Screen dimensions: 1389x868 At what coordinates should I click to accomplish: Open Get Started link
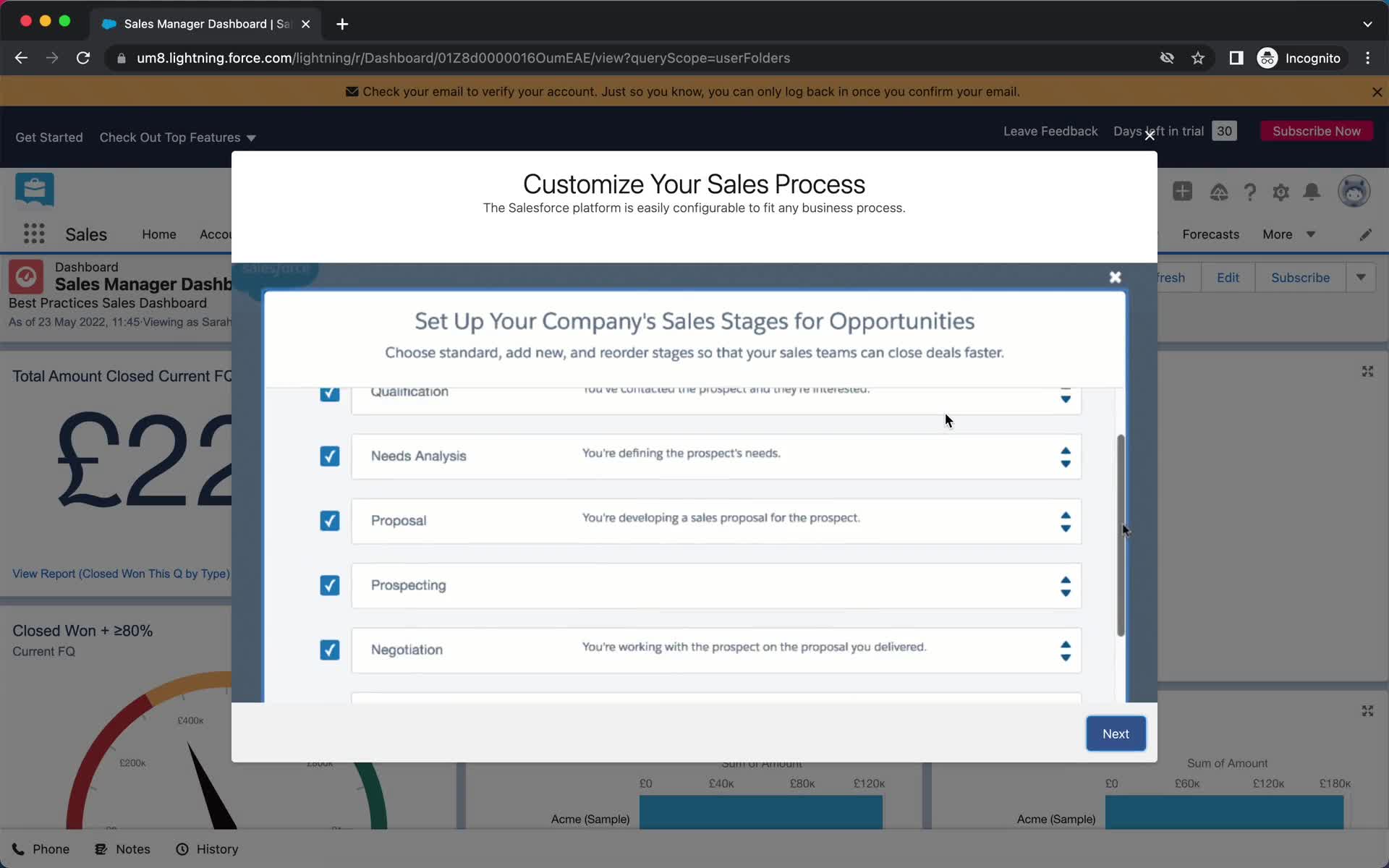(49, 137)
